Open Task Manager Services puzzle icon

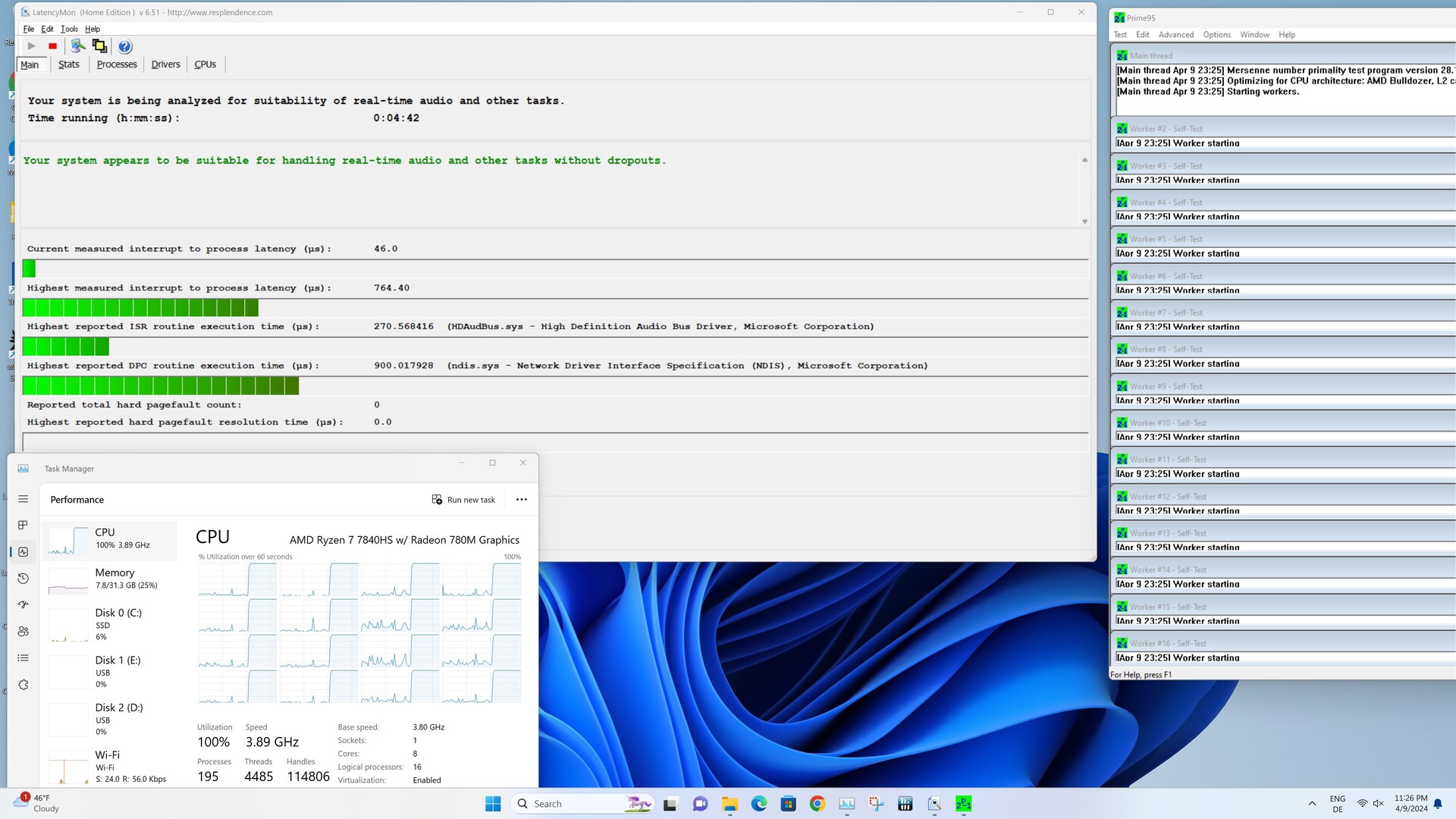[x=23, y=685]
